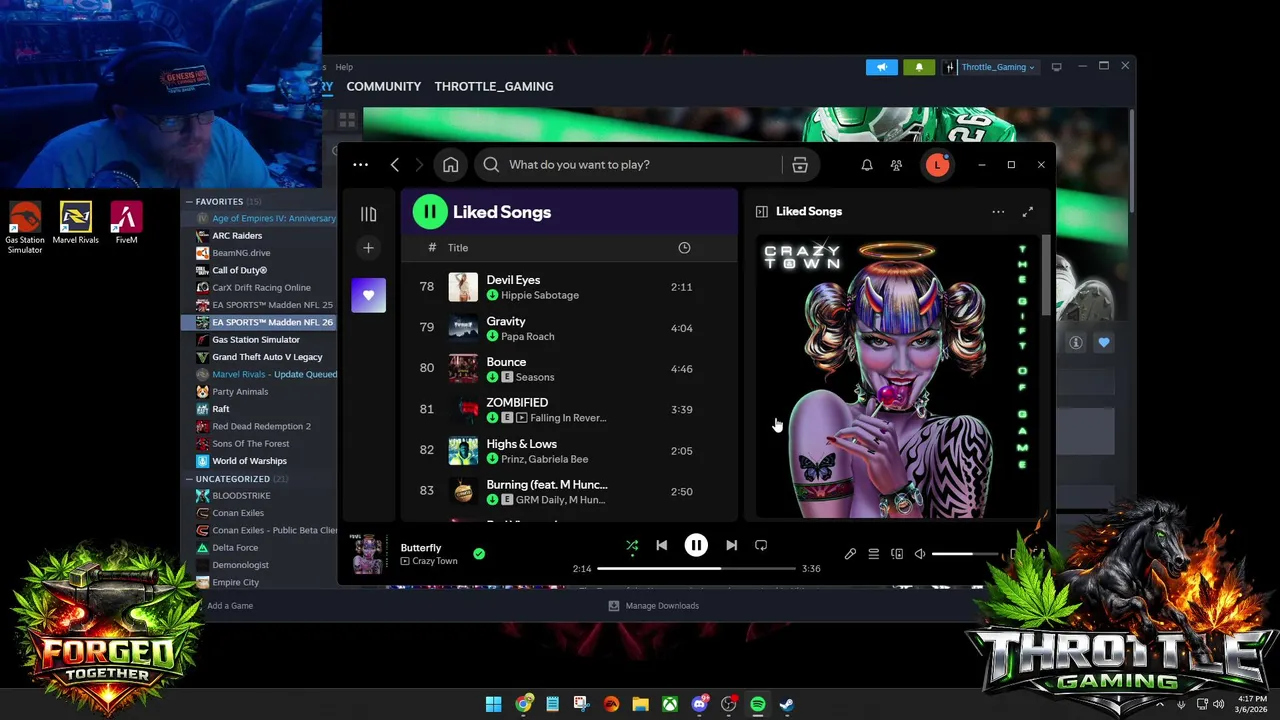Open Spotify notifications bell

pos(867,165)
